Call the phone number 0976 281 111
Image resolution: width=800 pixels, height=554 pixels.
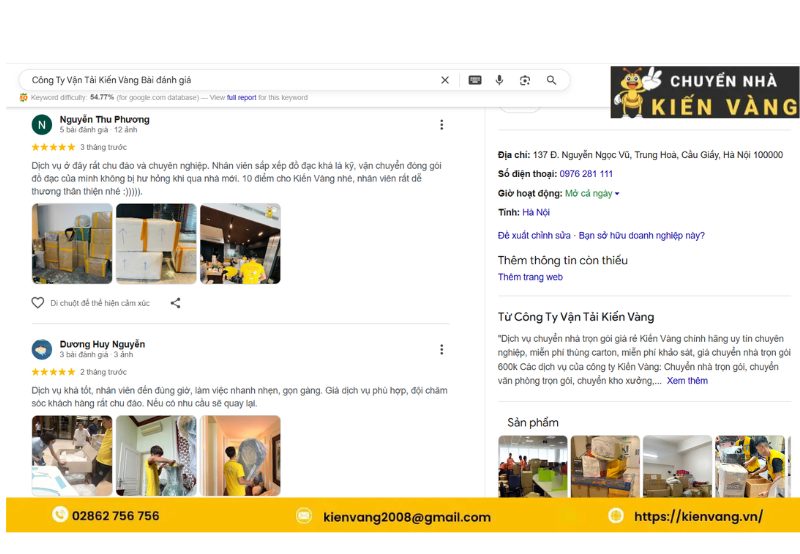click(586, 174)
